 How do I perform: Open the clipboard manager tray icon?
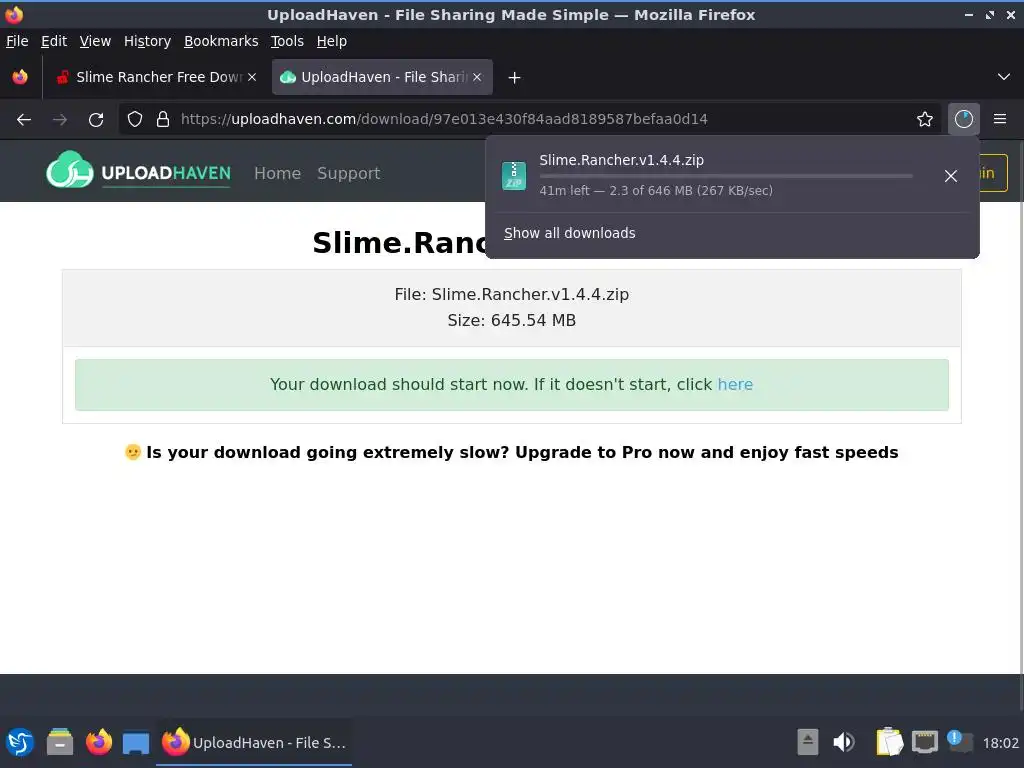[889, 743]
